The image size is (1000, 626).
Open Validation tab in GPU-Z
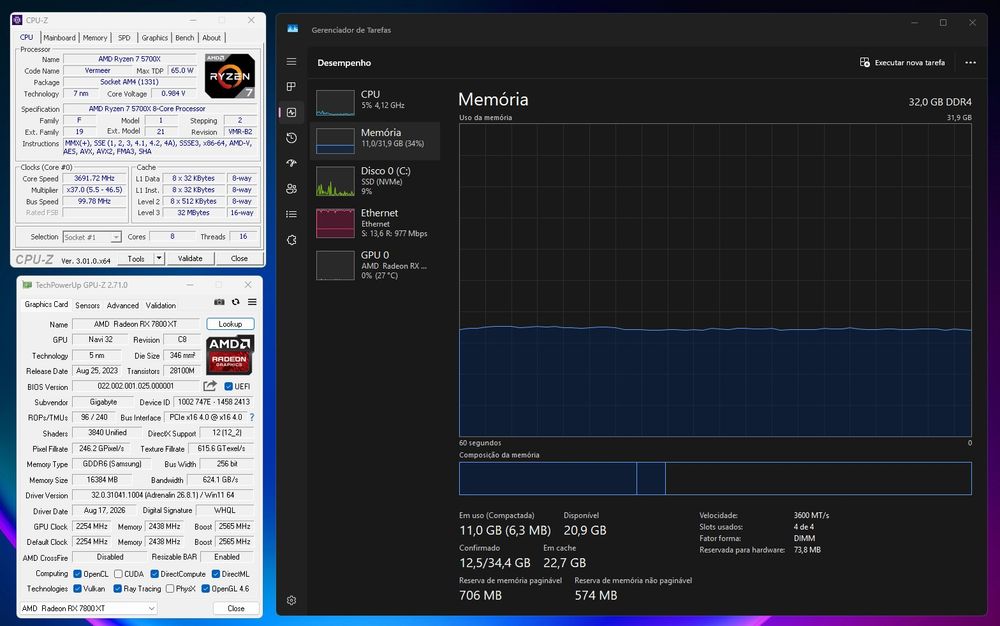coord(161,305)
